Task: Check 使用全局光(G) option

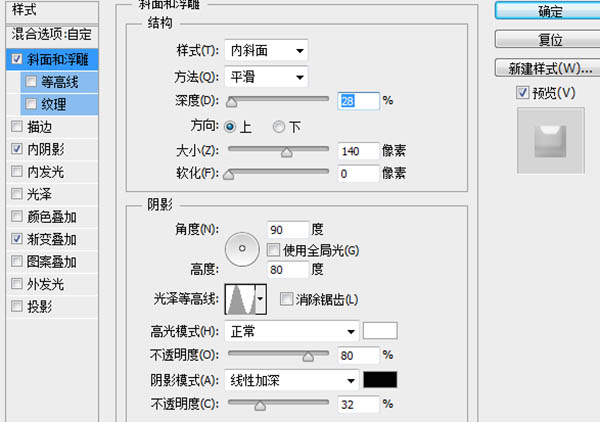Action: pos(273,250)
